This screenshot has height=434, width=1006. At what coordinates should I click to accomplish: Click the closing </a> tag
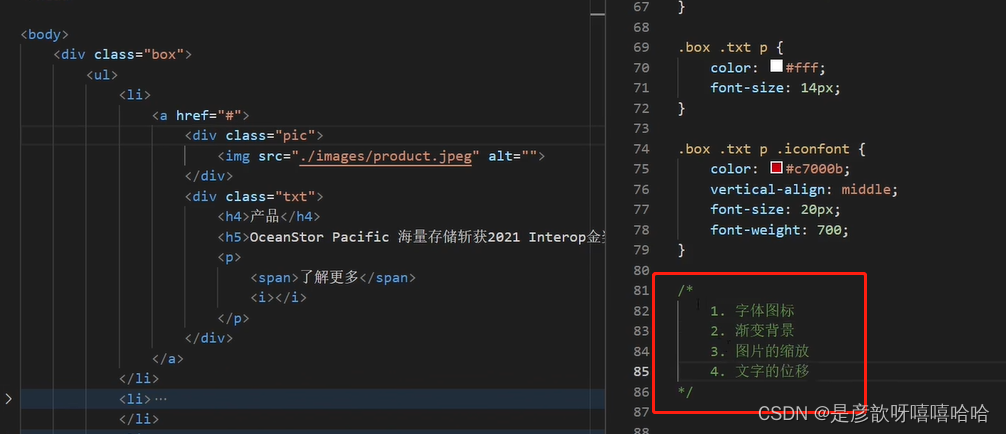(x=167, y=359)
